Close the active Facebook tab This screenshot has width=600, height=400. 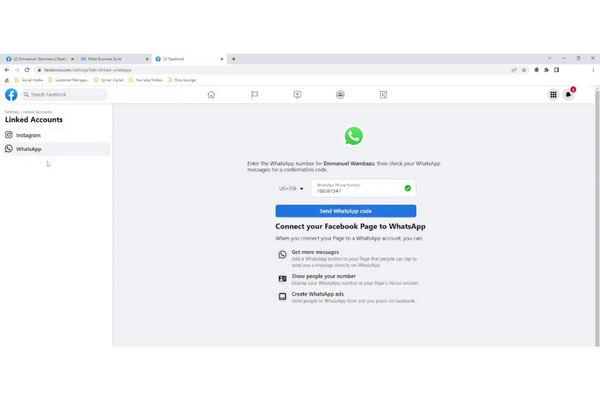[x=222, y=59]
